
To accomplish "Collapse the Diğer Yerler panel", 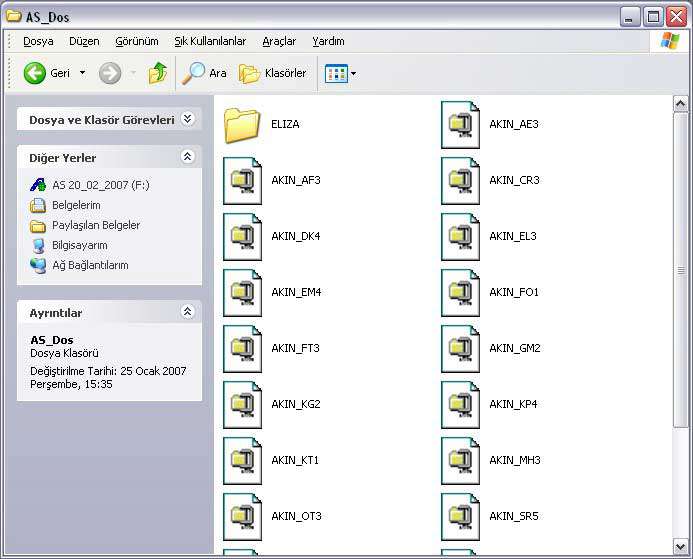I will [x=188, y=156].
